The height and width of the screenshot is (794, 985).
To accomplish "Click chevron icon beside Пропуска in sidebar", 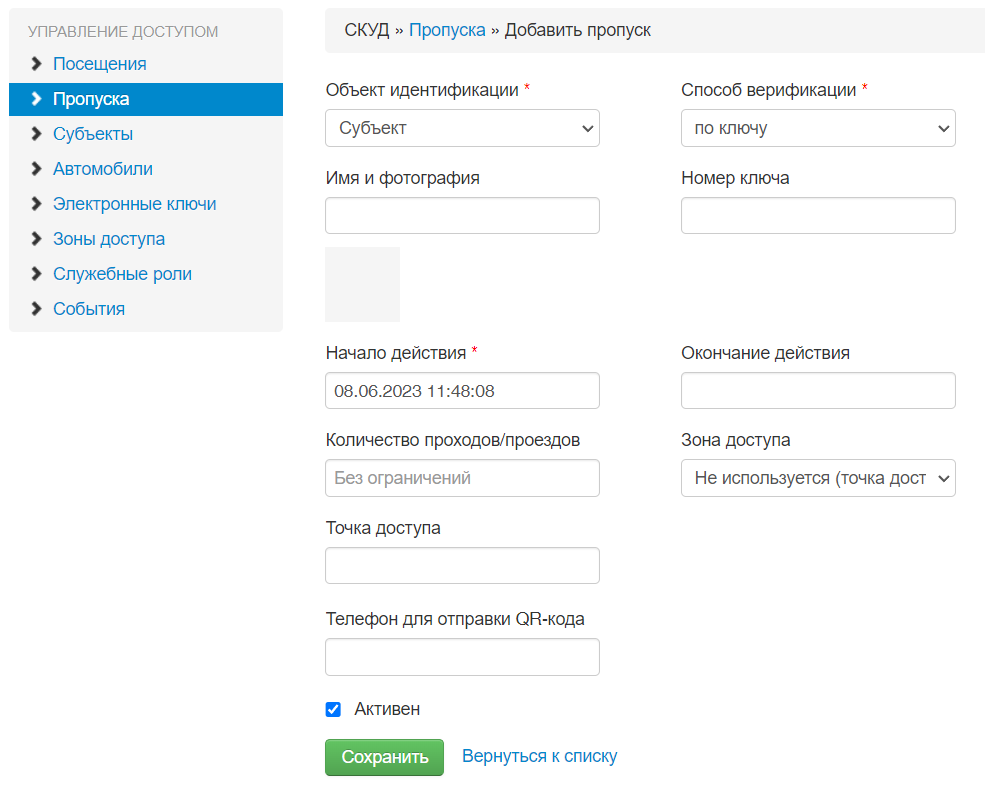I will click(36, 99).
